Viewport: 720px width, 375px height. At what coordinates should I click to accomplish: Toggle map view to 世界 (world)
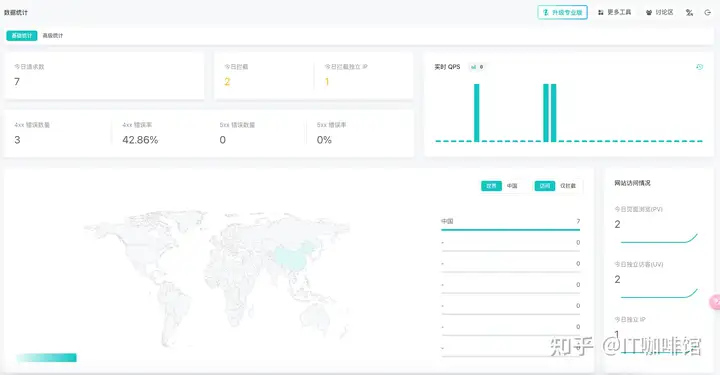click(x=491, y=186)
